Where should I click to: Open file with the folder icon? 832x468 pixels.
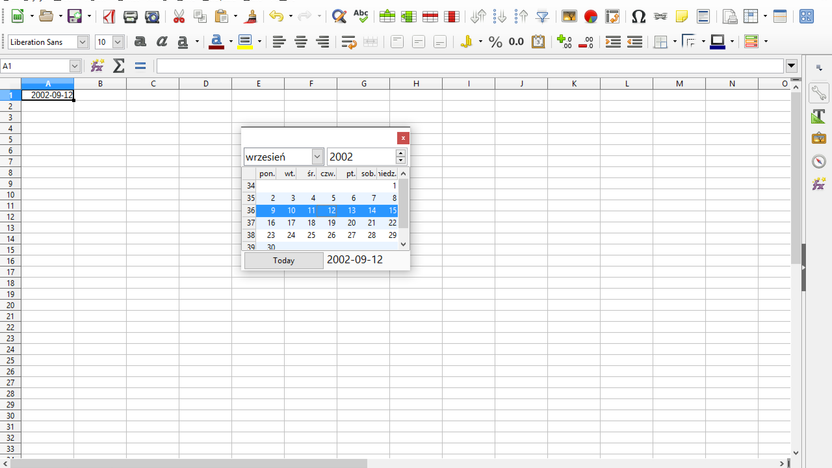(46, 16)
